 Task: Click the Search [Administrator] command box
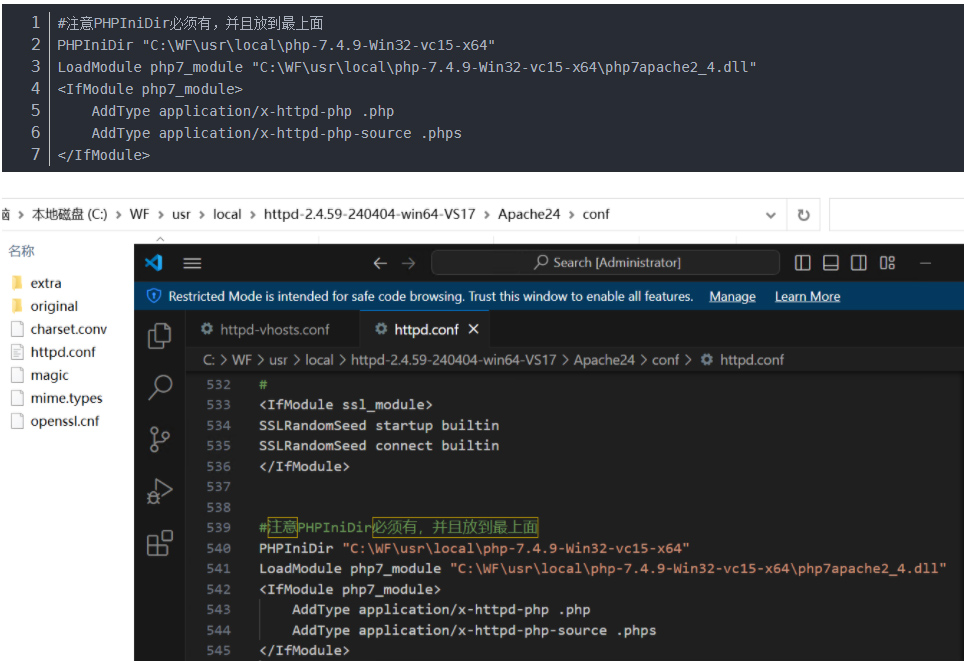click(x=606, y=263)
